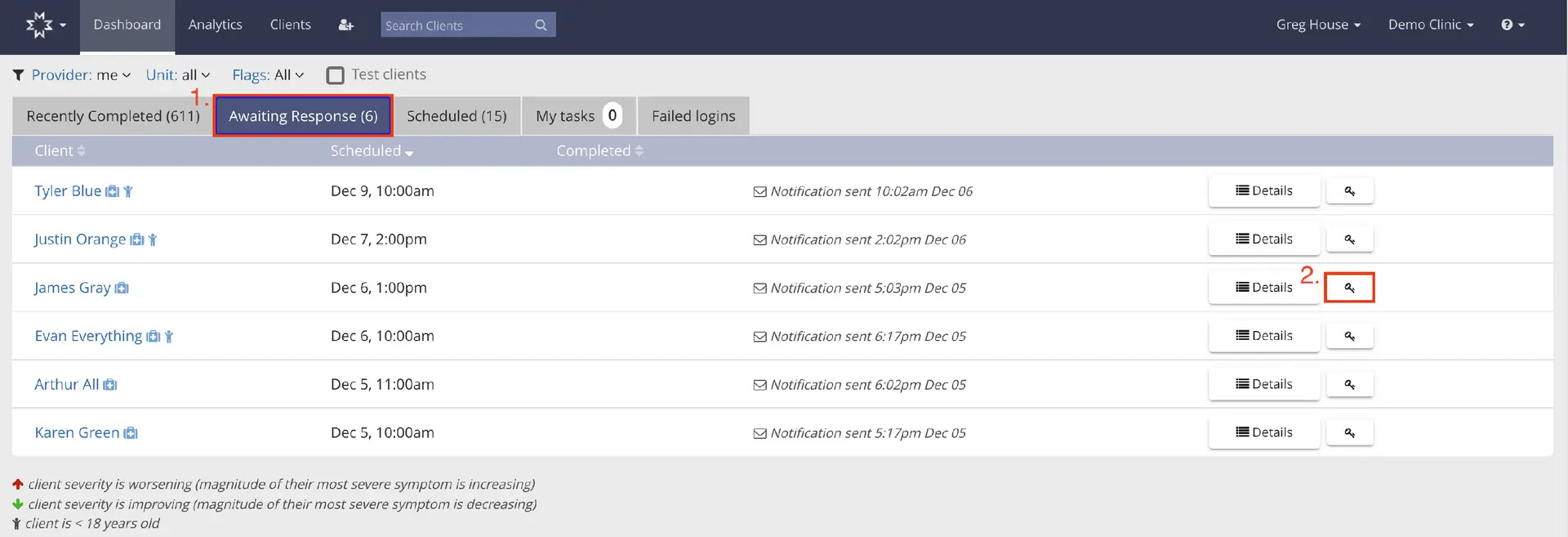Viewport: 1568px width, 537px height.
Task: Switch to the Recently Completed tab
Action: click(113, 116)
